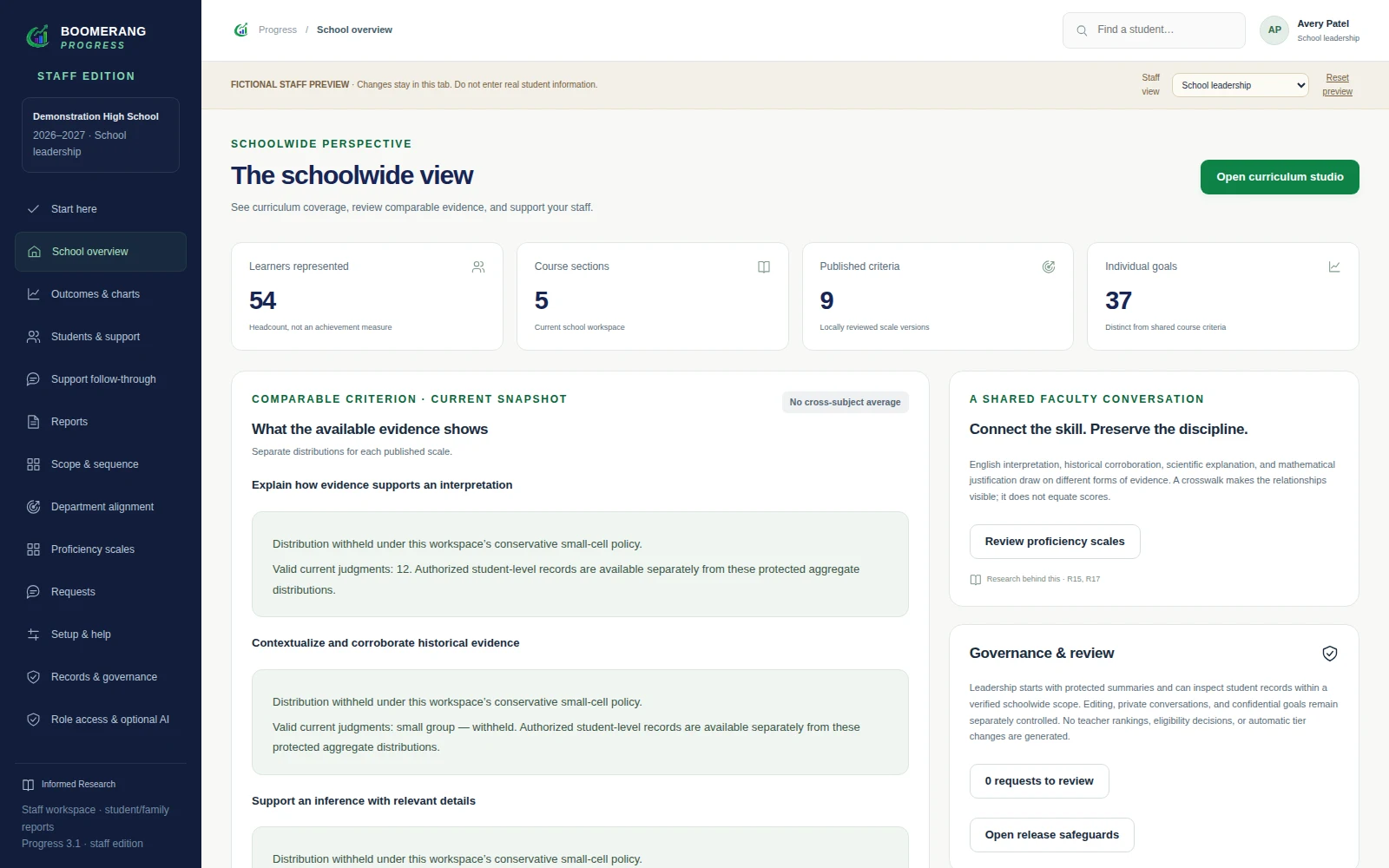Screen dimensions: 1389x868
Task: Click the home icon for School overview
Action: tap(34, 252)
